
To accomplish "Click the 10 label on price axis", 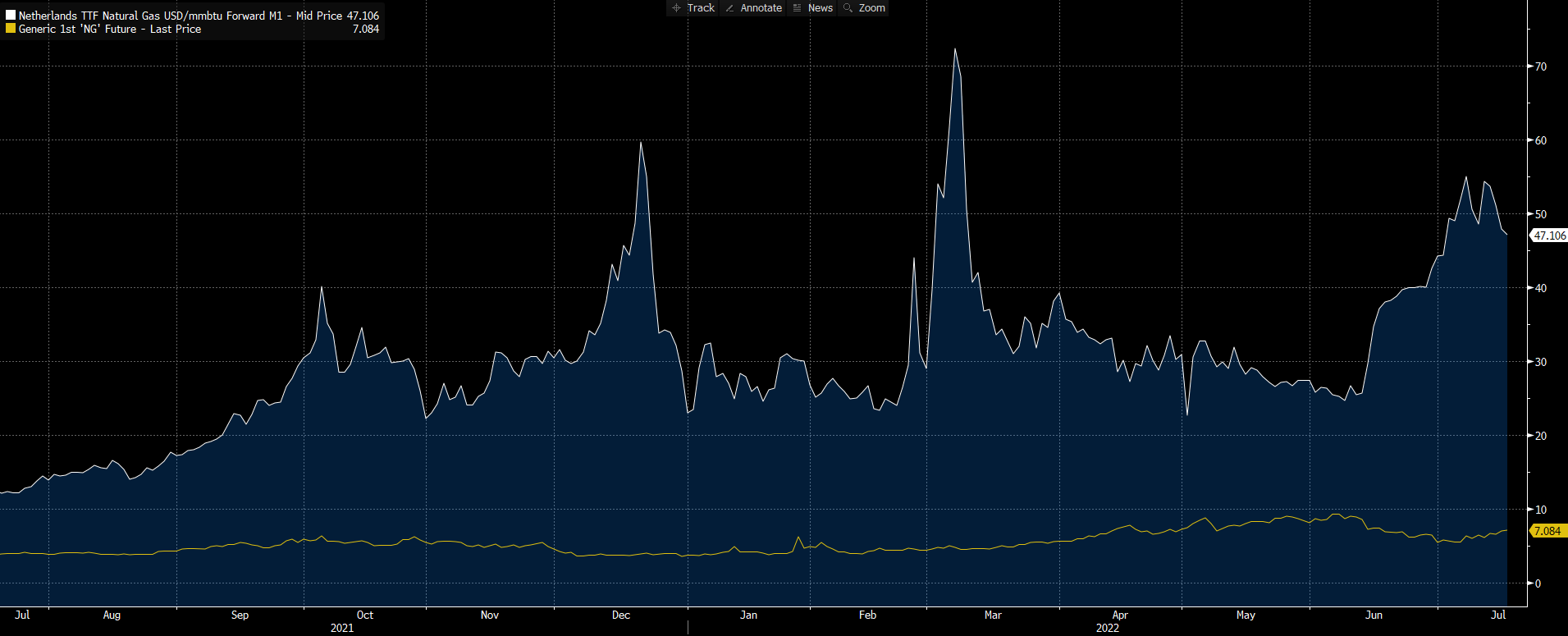I will 1541,510.
